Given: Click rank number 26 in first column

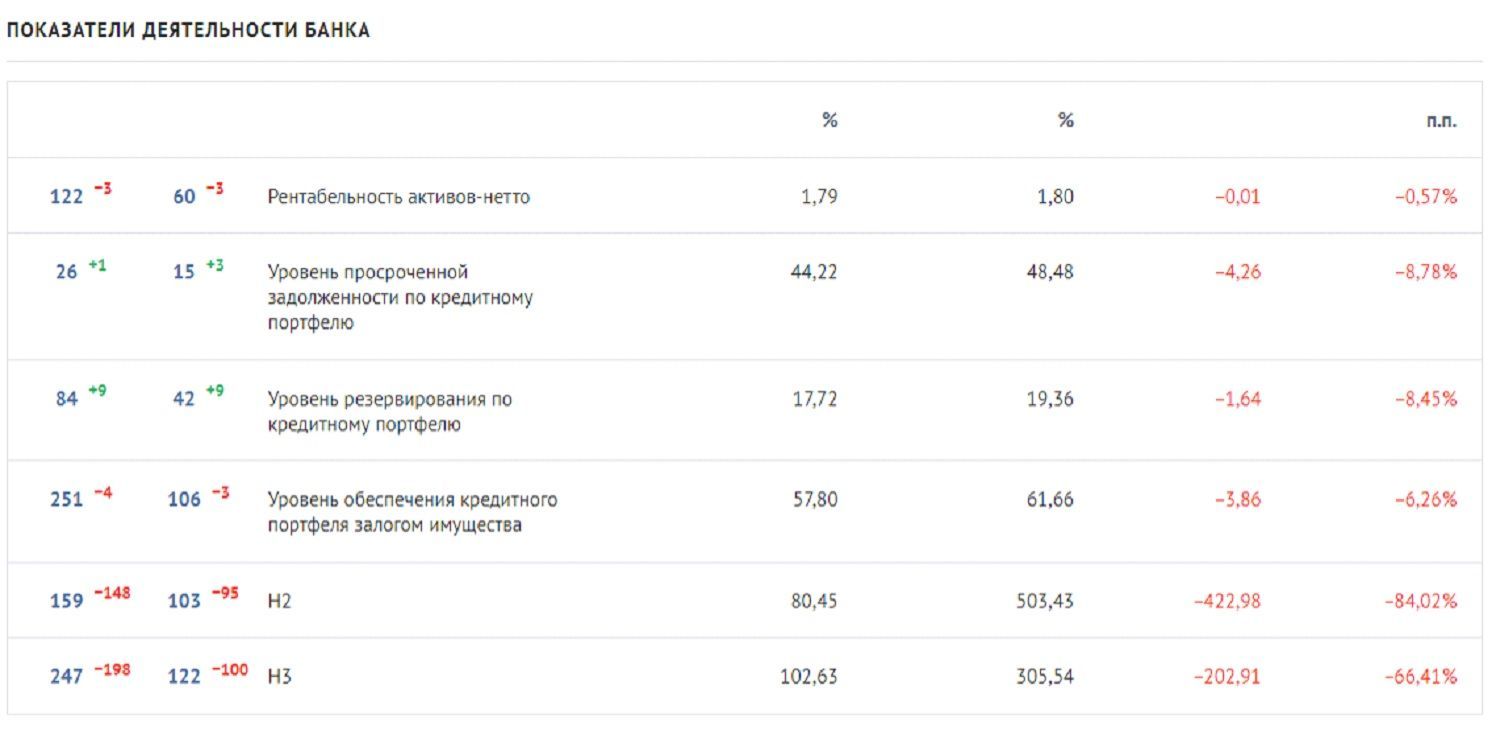Looking at the screenshot, I should pos(67,272).
